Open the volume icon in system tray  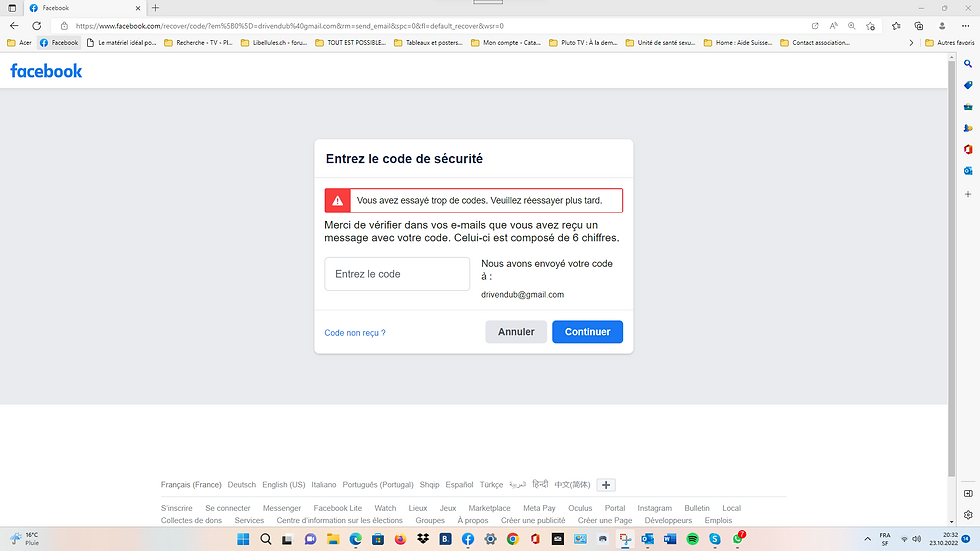pyautogui.click(x=917, y=539)
